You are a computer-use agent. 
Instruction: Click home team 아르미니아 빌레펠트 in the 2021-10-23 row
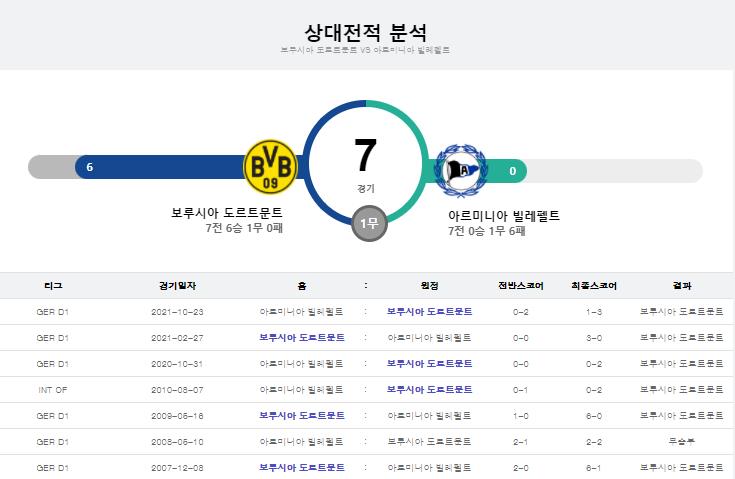302,312
